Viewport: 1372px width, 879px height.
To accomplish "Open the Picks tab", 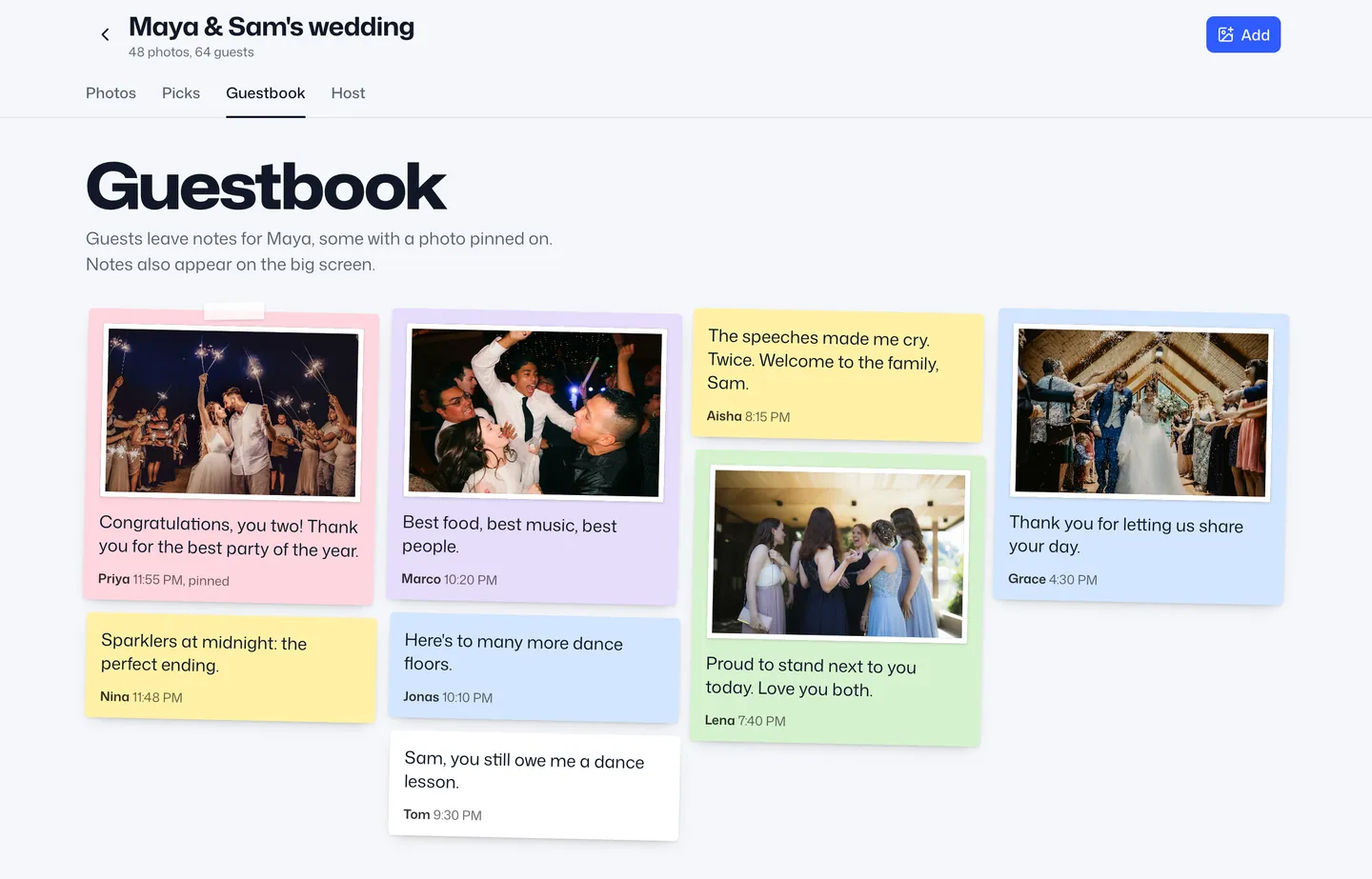I will 181,93.
